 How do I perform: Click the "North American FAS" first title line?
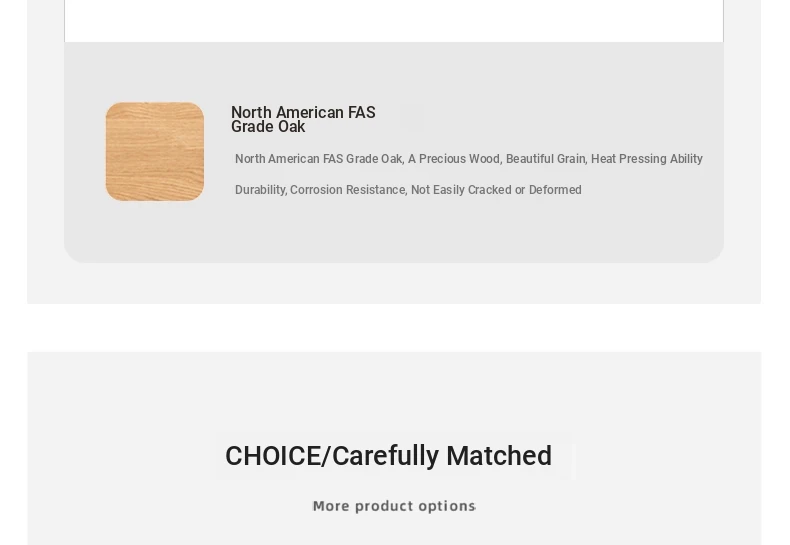tap(303, 112)
